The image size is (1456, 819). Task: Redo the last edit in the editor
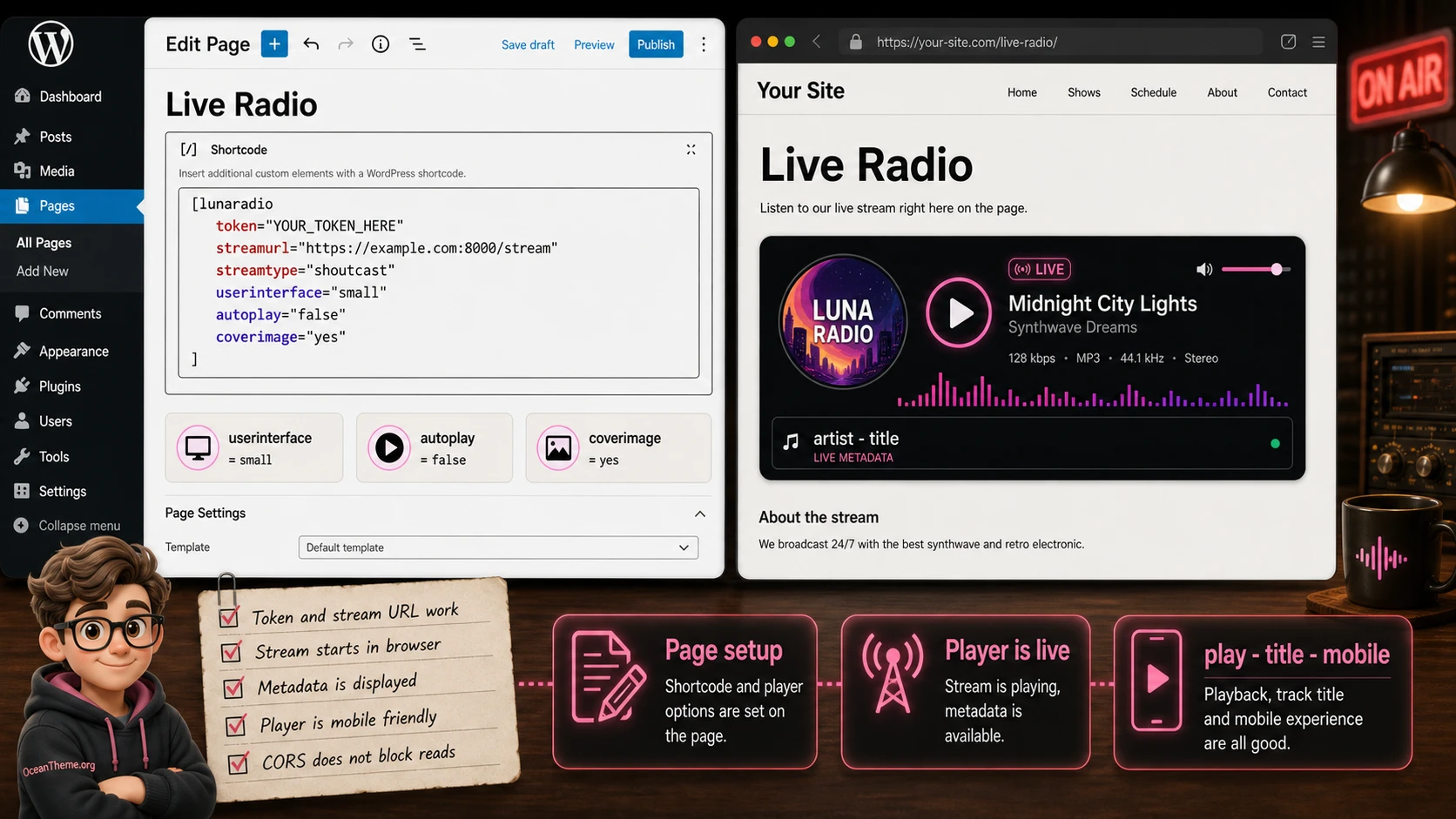point(346,44)
